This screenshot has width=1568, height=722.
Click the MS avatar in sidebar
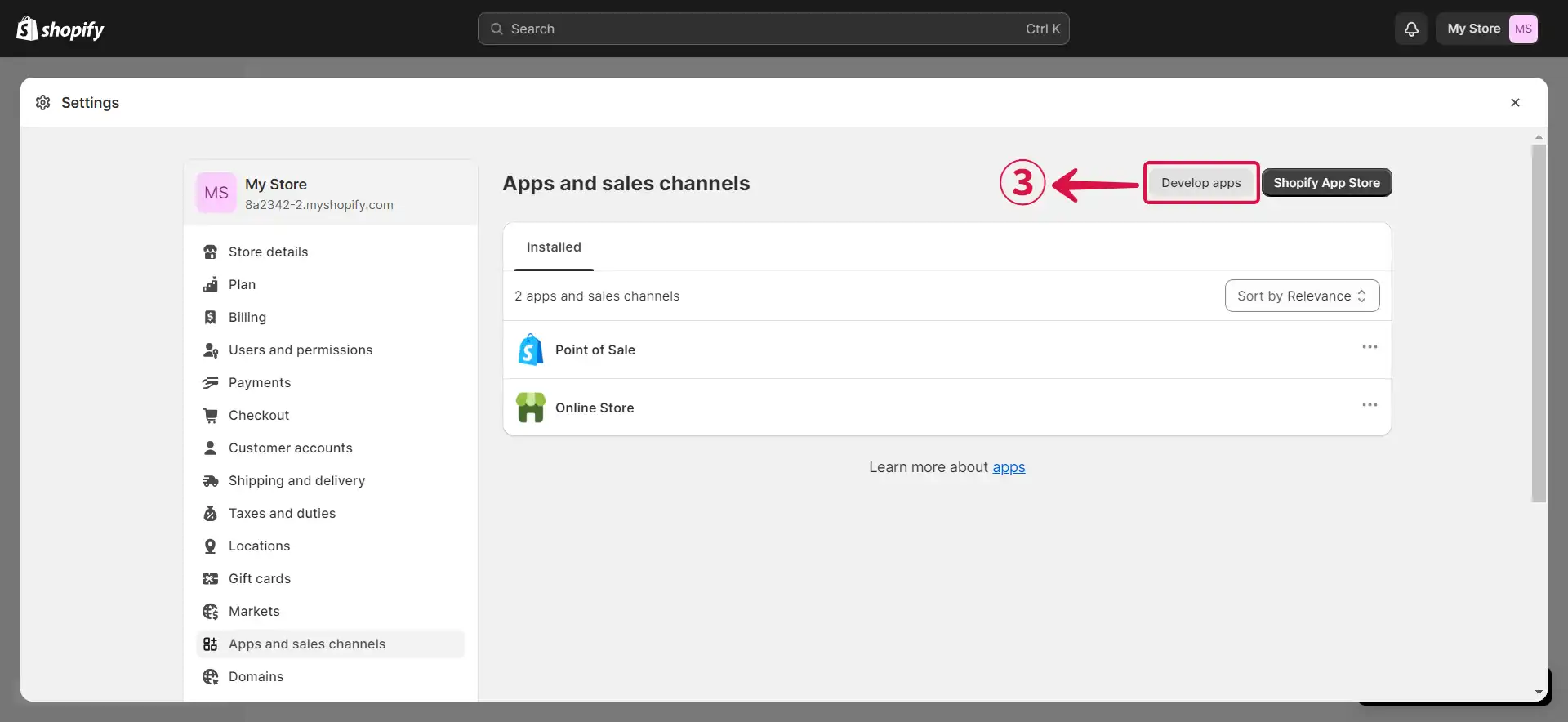click(216, 193)
